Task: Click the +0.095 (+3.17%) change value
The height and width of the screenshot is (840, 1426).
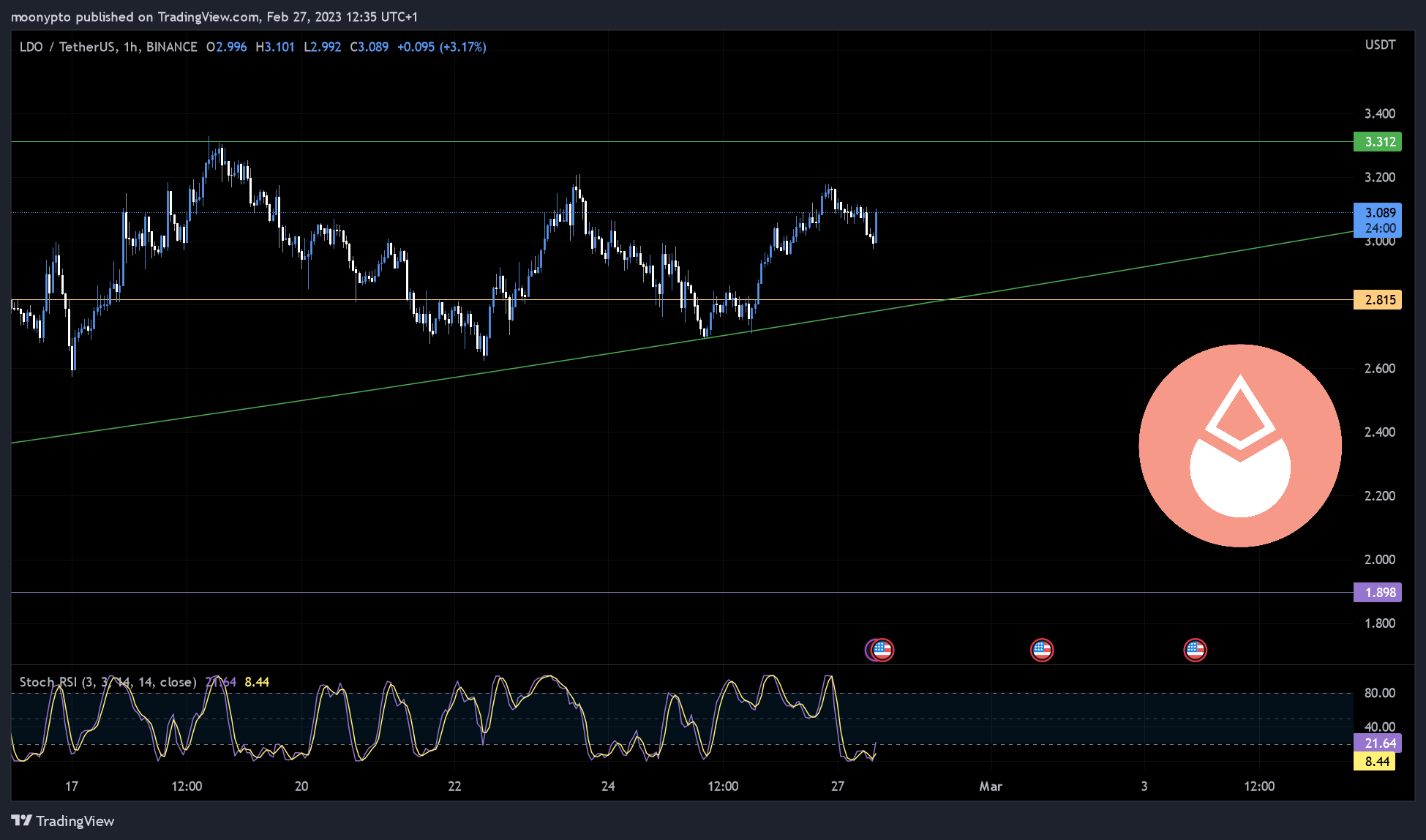Action: coord(442,47)
